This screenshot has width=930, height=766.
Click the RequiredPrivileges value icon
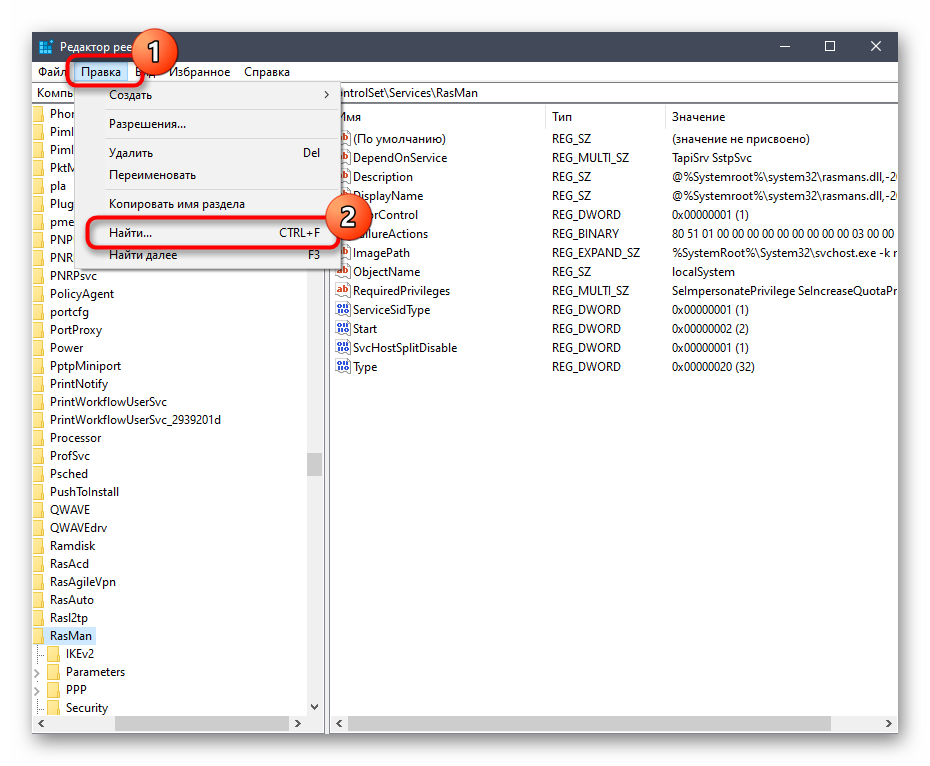pyautogui.click(x=345, y=291)
